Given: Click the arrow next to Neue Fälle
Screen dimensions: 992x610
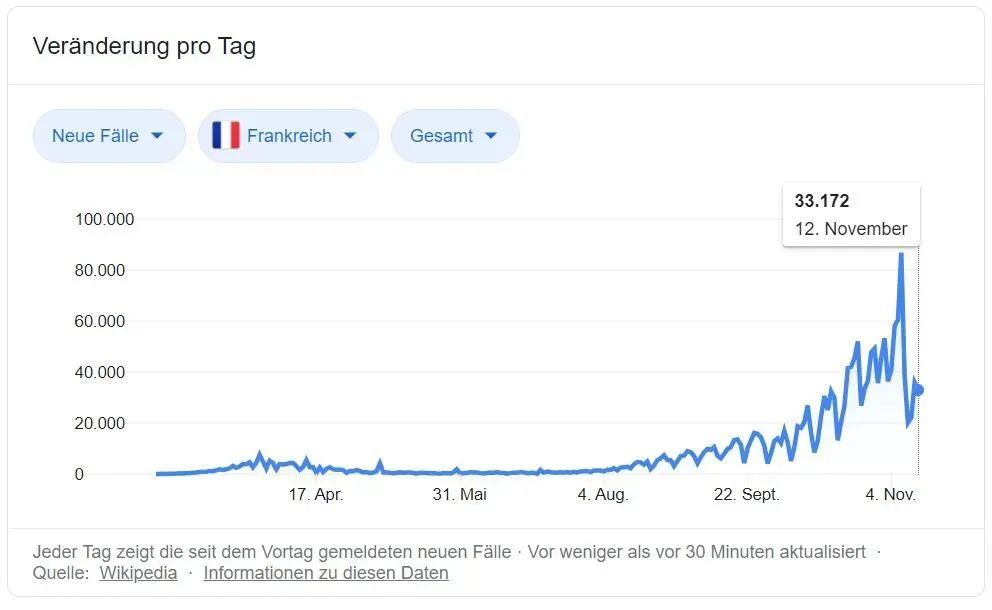Looking at the screenshot, I should tap(158, 135).
